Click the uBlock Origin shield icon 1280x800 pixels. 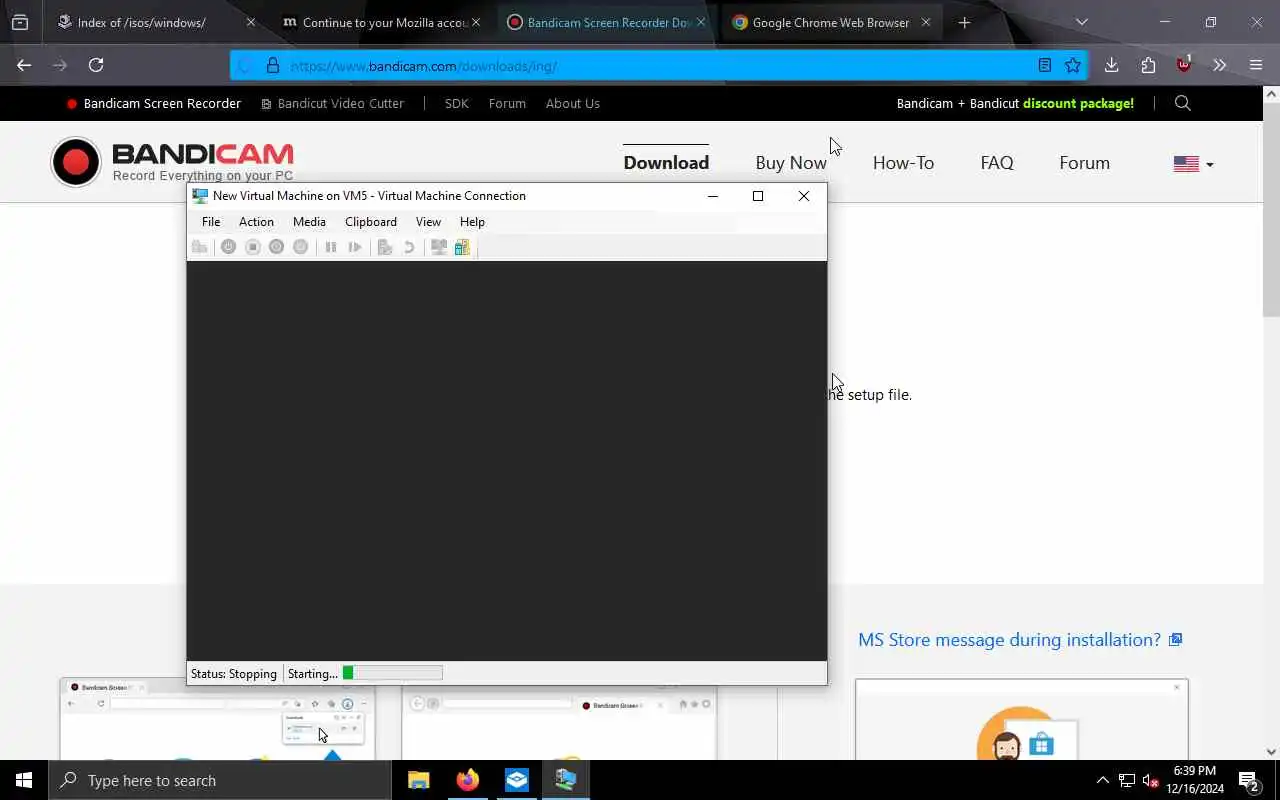coord(1184,65)
